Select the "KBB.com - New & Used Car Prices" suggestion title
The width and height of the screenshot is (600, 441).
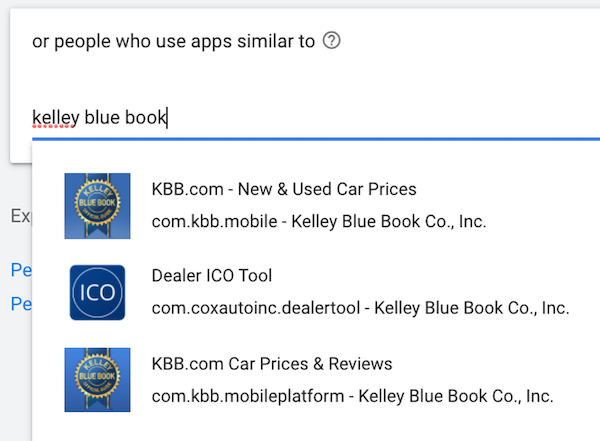[x=284, y=189]
